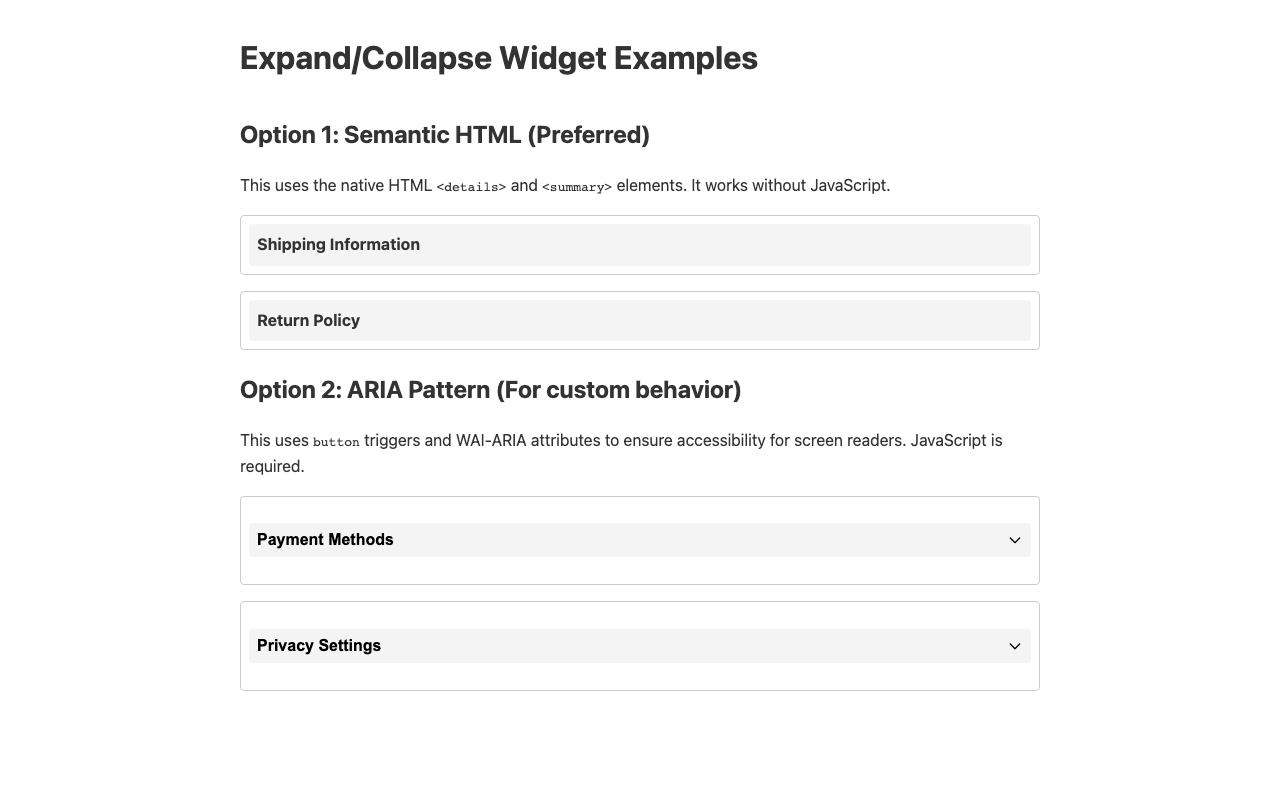Click the "Expand/Collapse Widget Examples" page title
The width and height of the screenshot is (1280, 800).
point(498,58)
